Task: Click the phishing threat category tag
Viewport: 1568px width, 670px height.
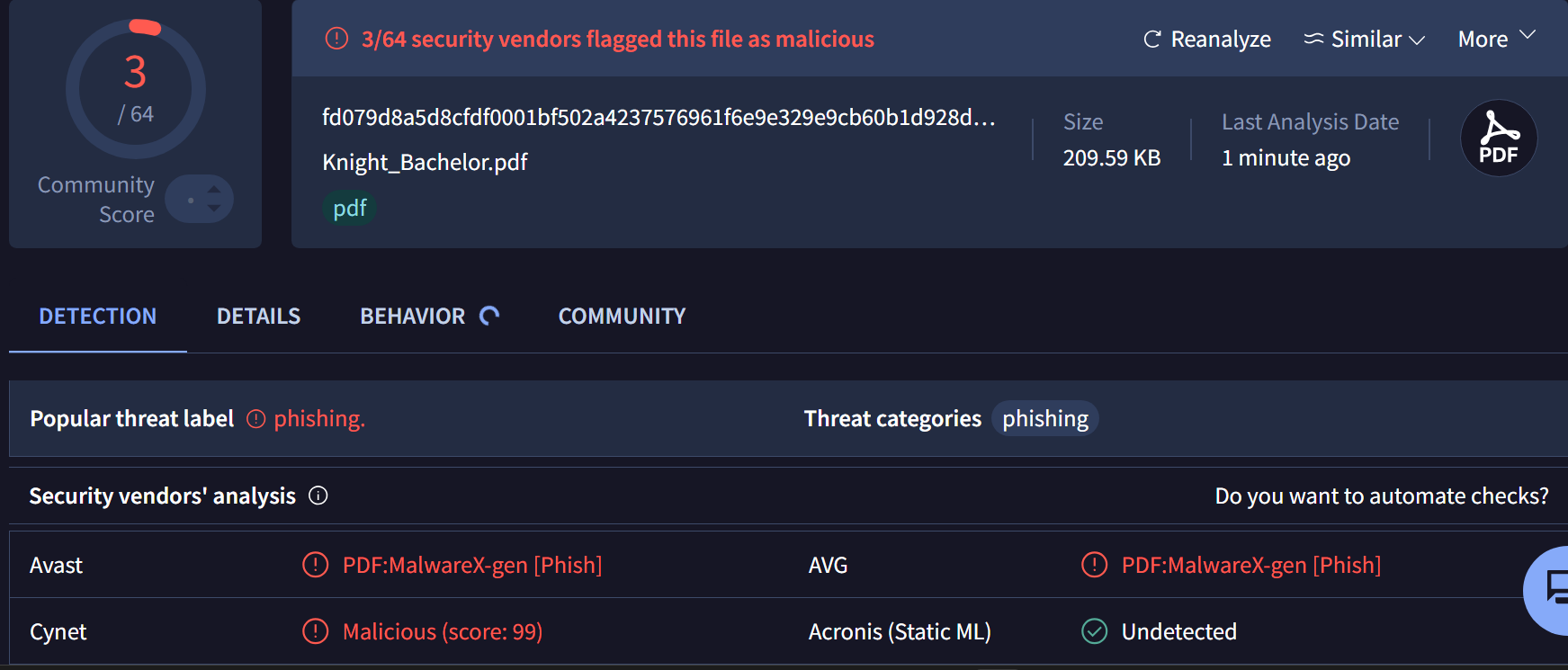Action: [1044, 419]
